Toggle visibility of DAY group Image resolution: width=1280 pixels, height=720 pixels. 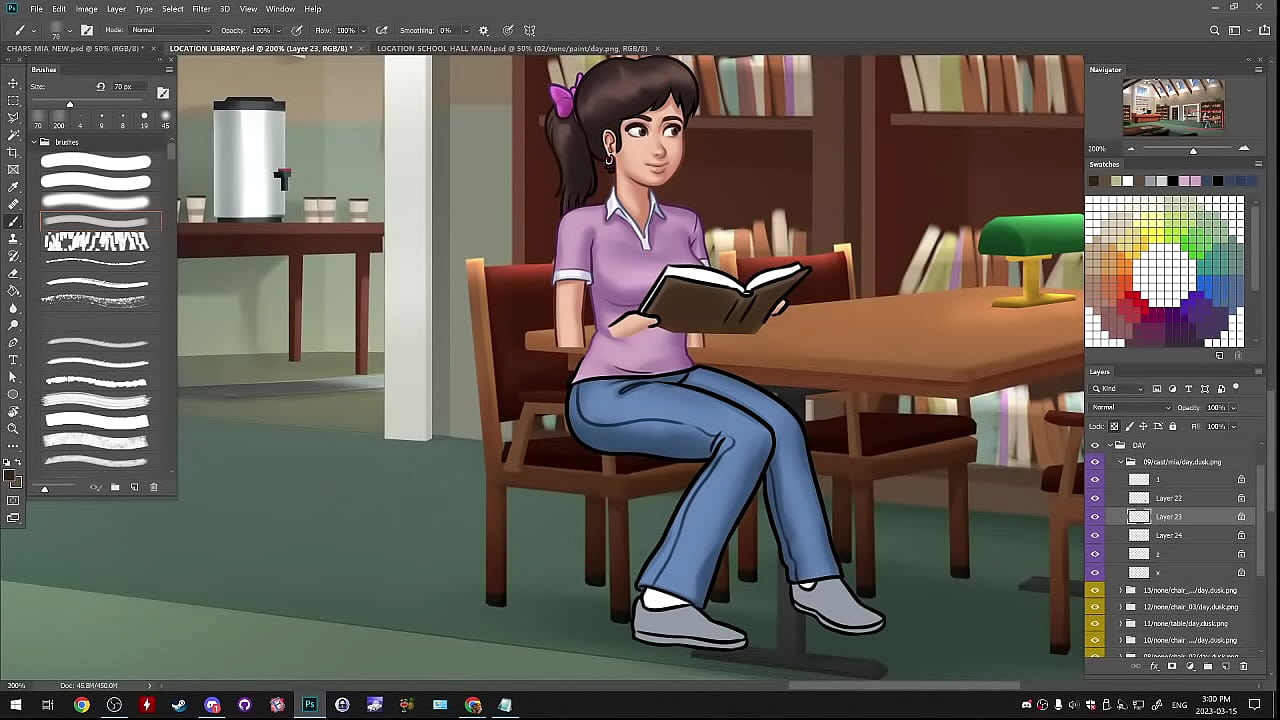click(x=1094, y=445)
